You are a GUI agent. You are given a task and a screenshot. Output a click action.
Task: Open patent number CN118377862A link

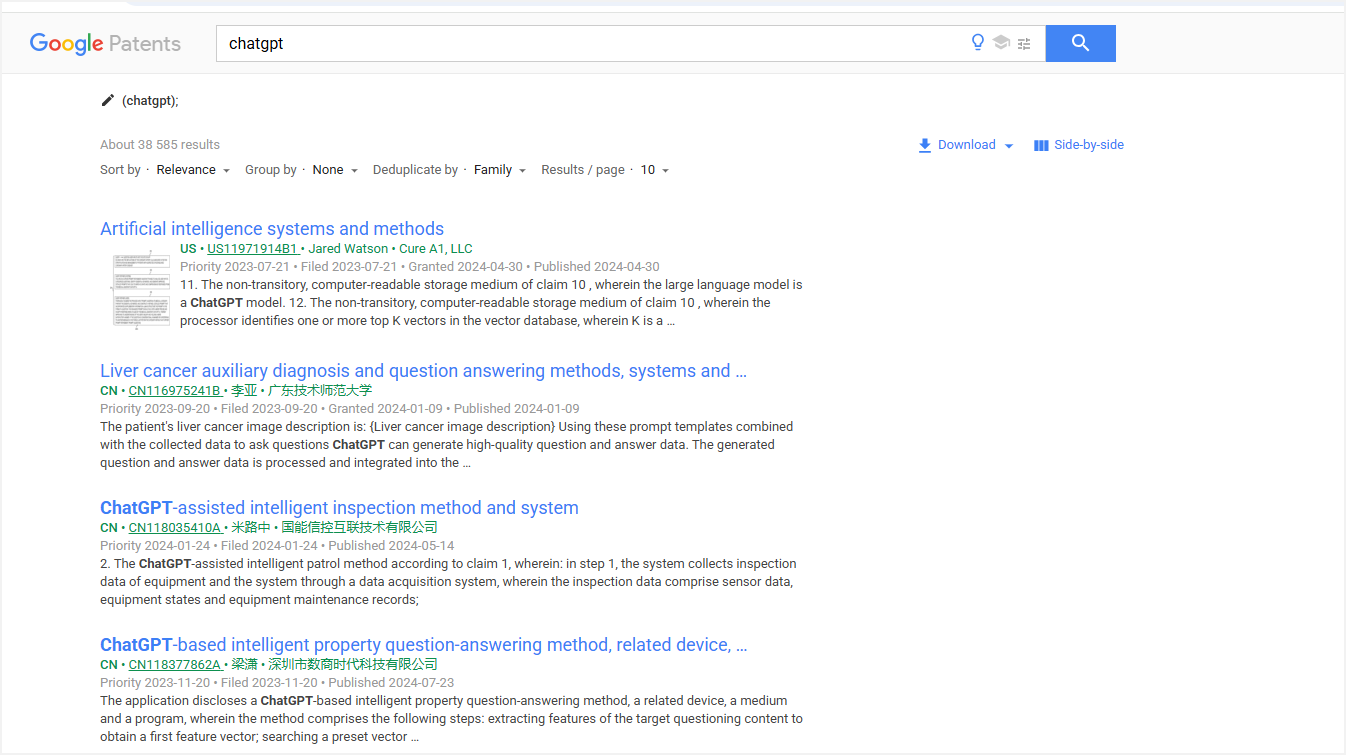[x=174, y=665]
